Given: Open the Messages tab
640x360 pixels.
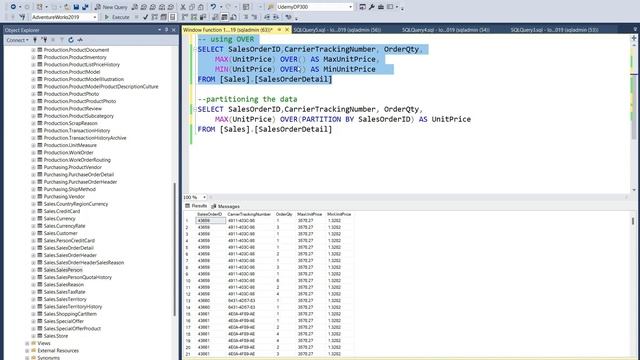Looking at the screenshot, I should (225, 206).
